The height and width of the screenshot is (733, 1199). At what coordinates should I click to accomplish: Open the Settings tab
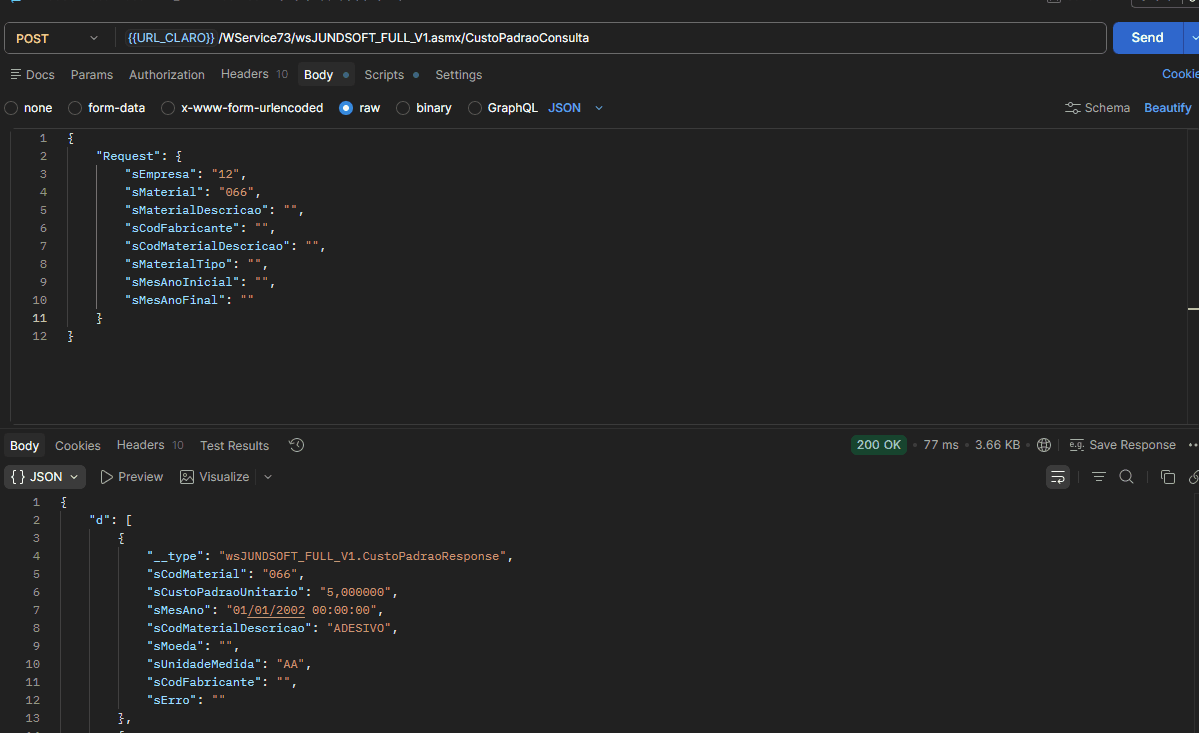click(x=459, y=74)
